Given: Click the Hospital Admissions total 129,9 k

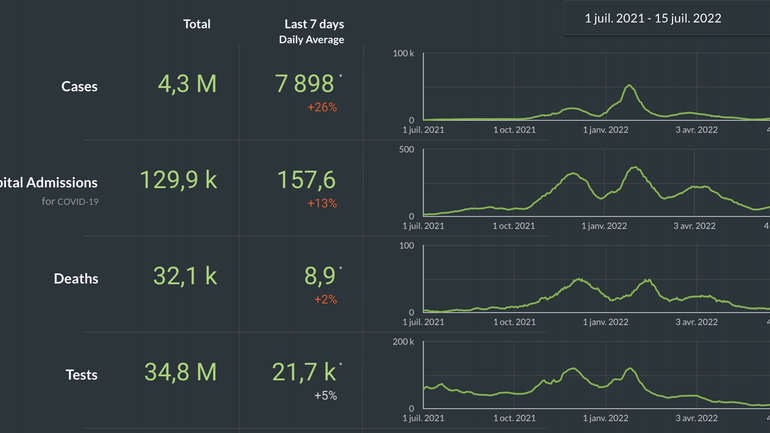Looking at the screenshot, I should 178,180.
